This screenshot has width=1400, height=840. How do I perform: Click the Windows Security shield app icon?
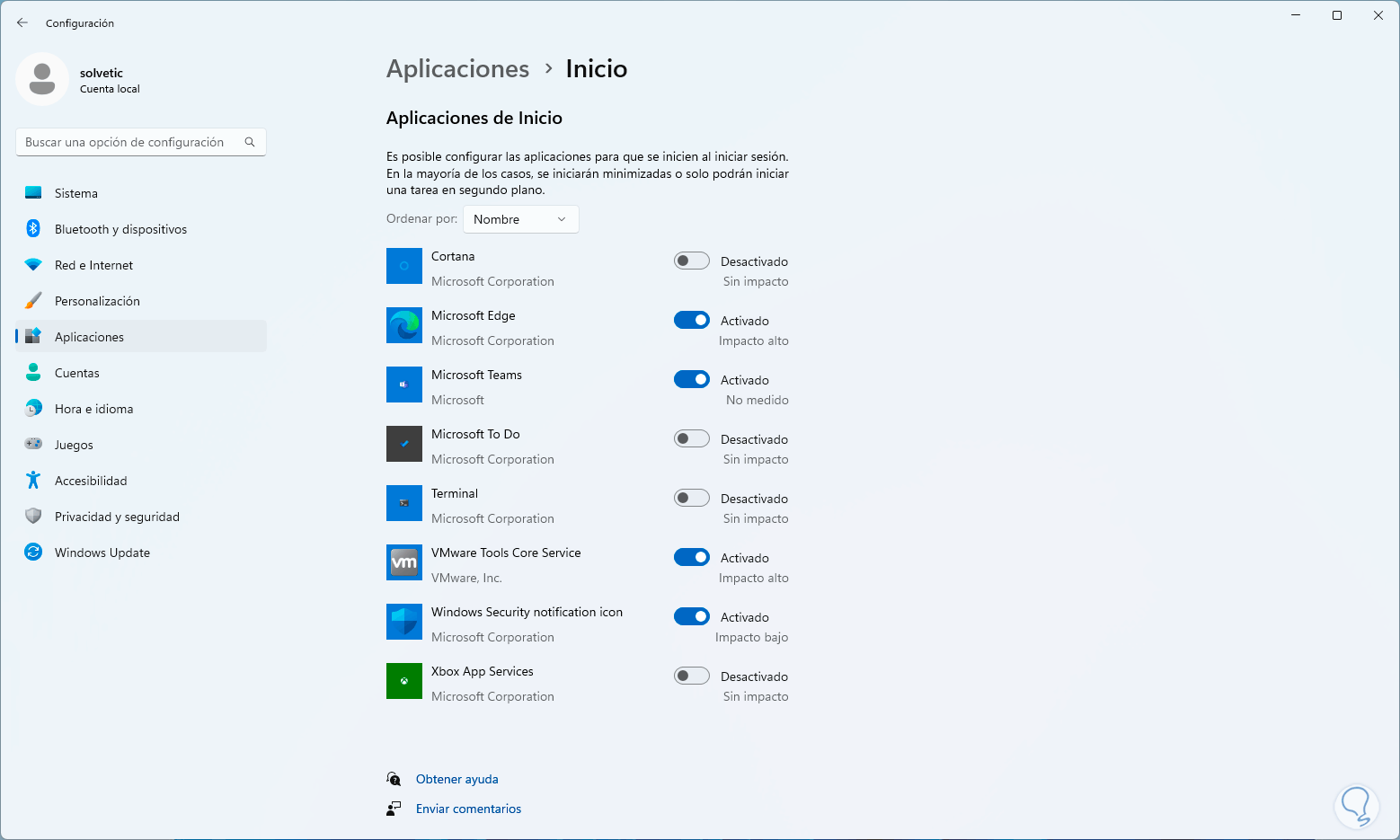click(404, 622)
